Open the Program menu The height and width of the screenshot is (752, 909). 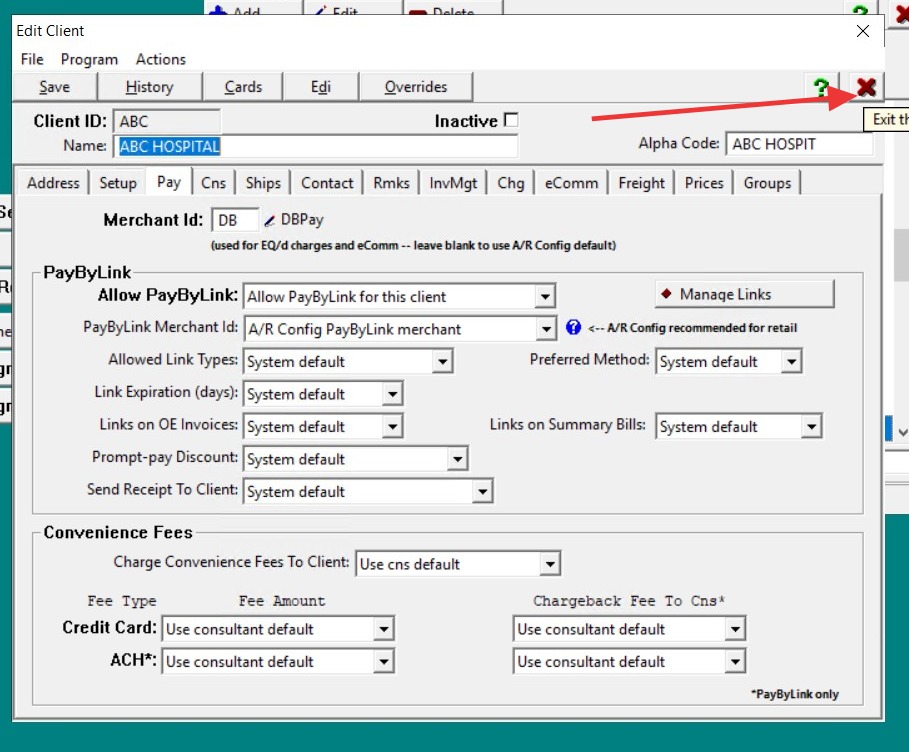click(x=89, y=59)
